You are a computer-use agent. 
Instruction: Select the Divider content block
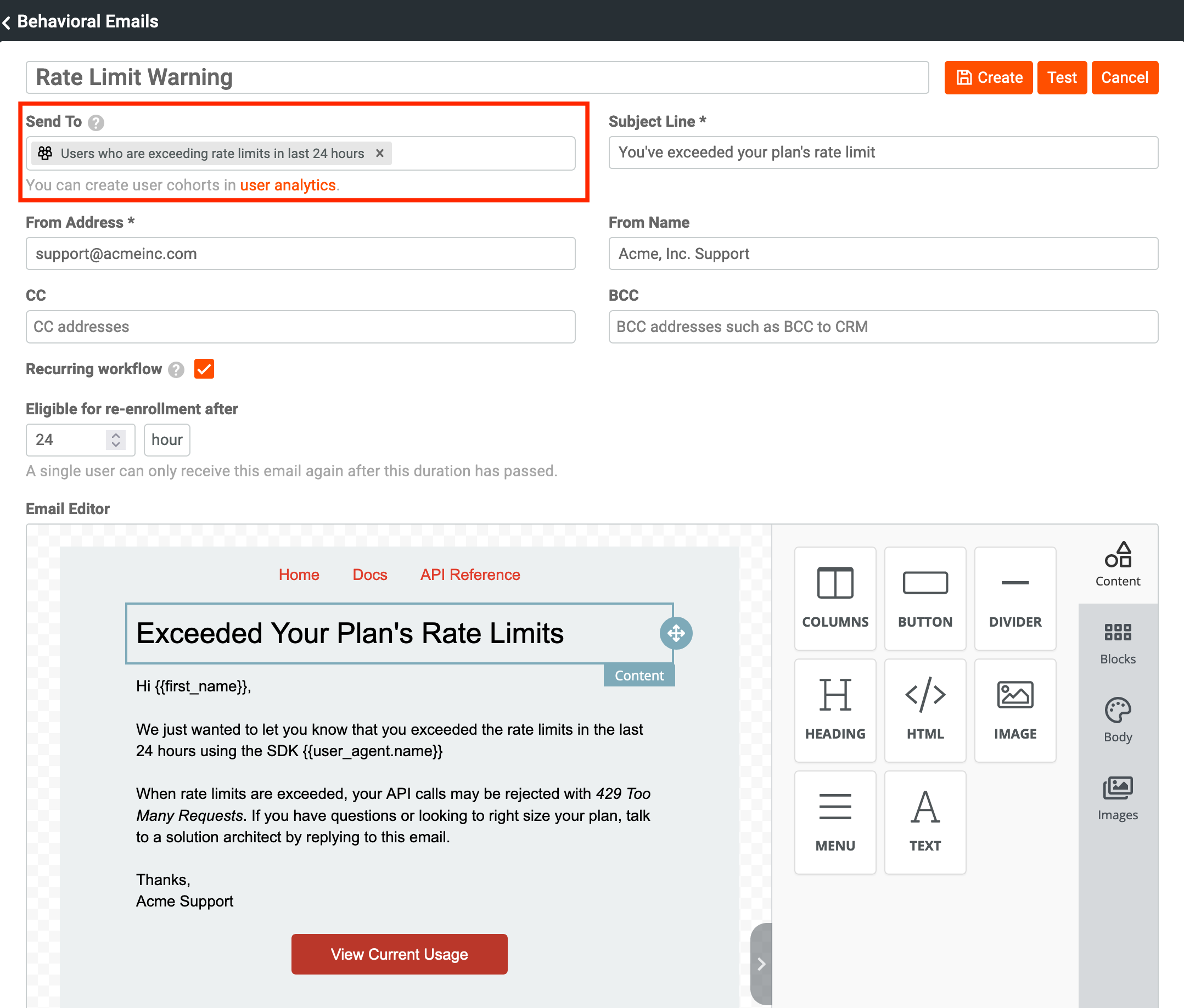(1015, 598)
